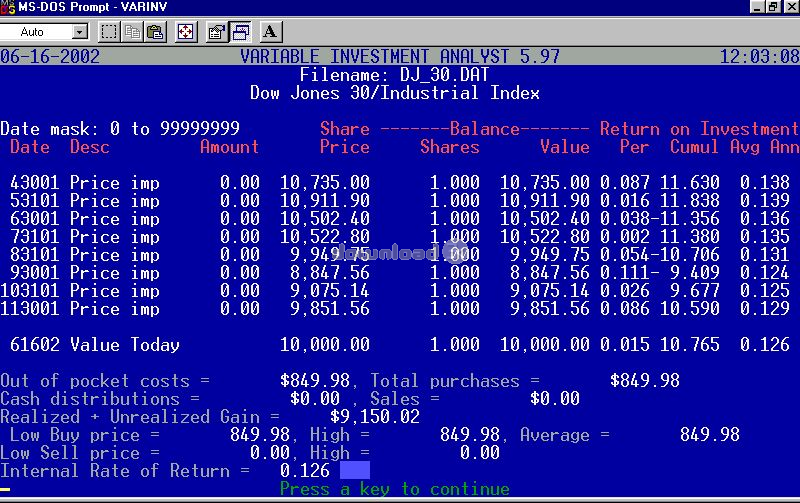This screenshot has height=503, width=800.
Task: Click the Mark selection toolbar icon
Action: tap(108, 32)
